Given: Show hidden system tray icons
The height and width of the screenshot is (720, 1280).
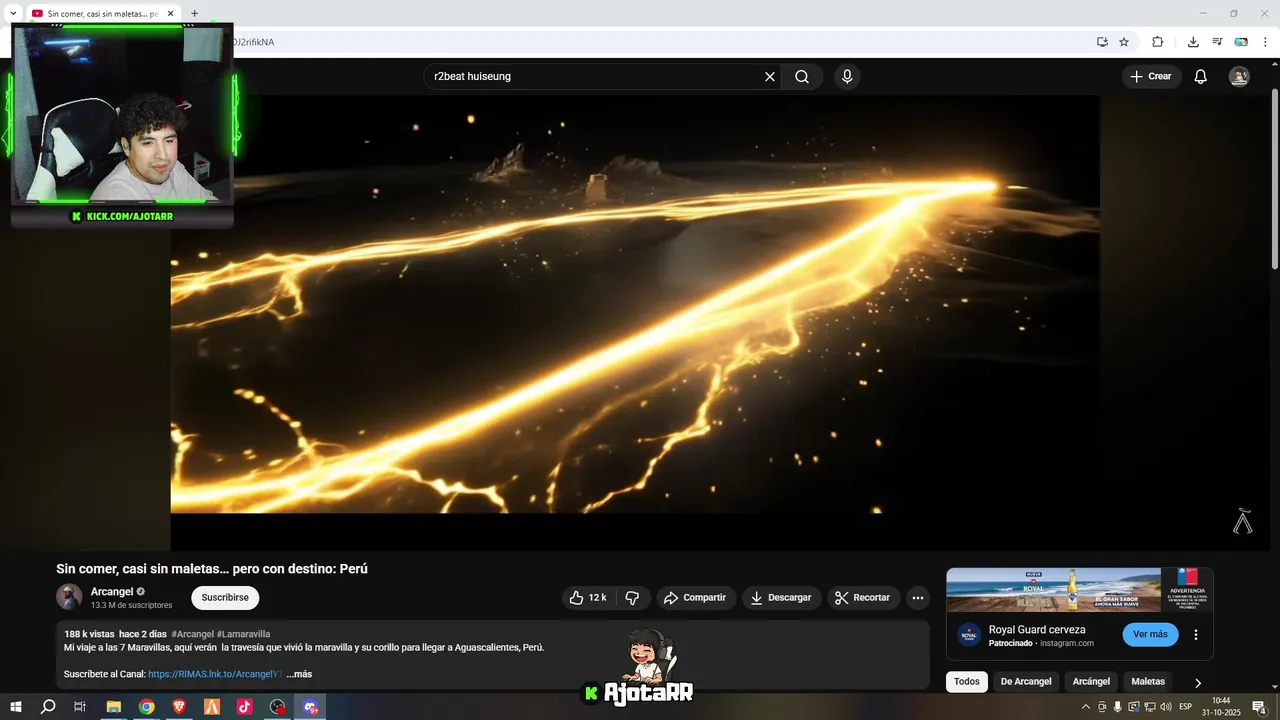Looking at the screenshot, I should point(1086,707).
